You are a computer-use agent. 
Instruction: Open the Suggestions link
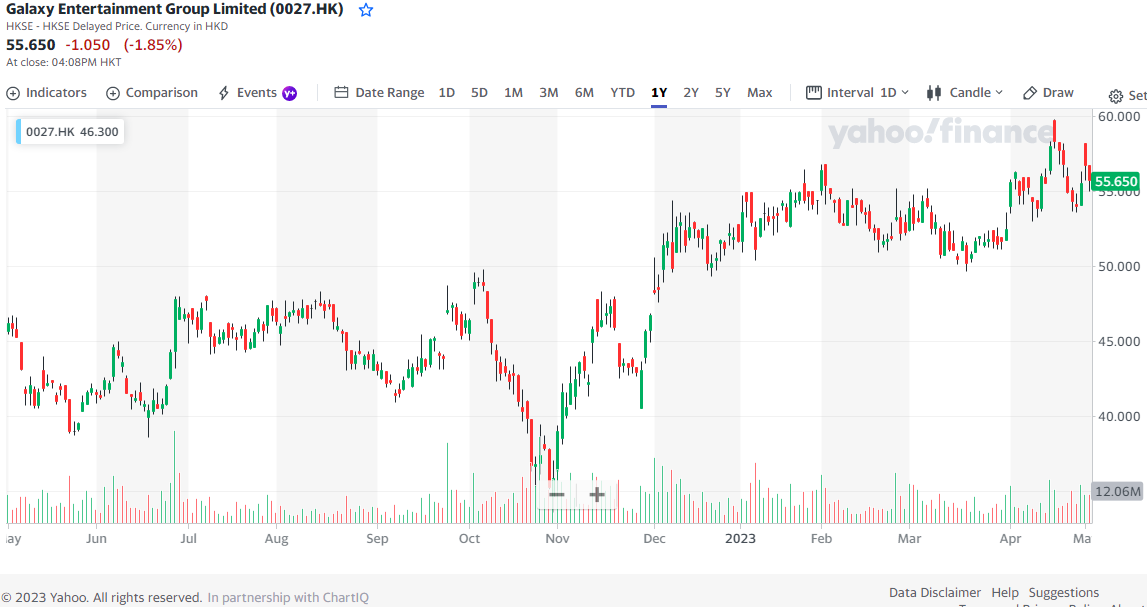tap(1064, 592)
